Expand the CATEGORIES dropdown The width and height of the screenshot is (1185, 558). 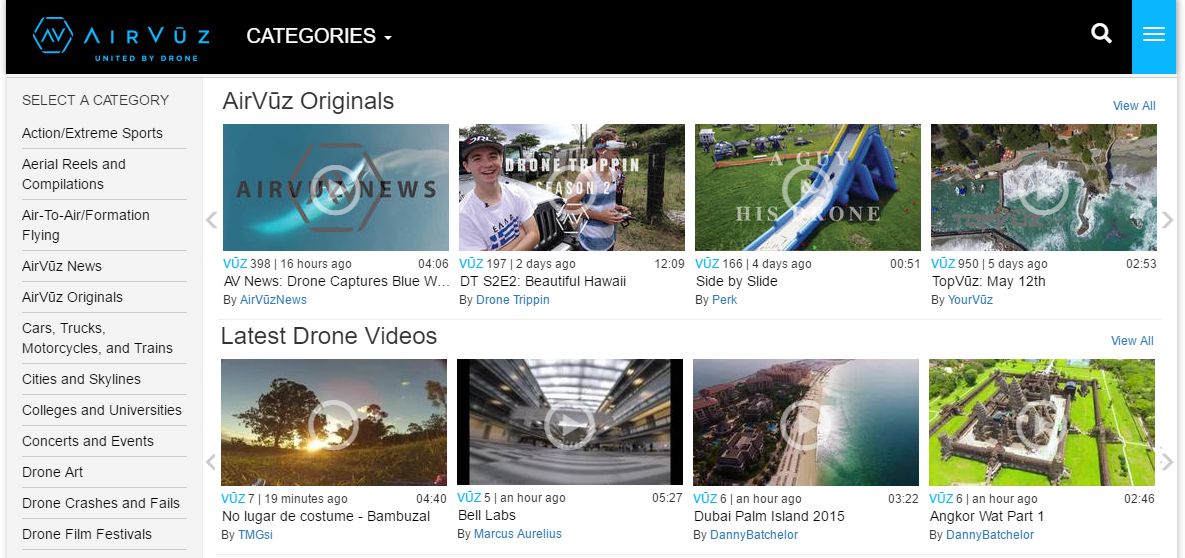(x=319, y=36)
